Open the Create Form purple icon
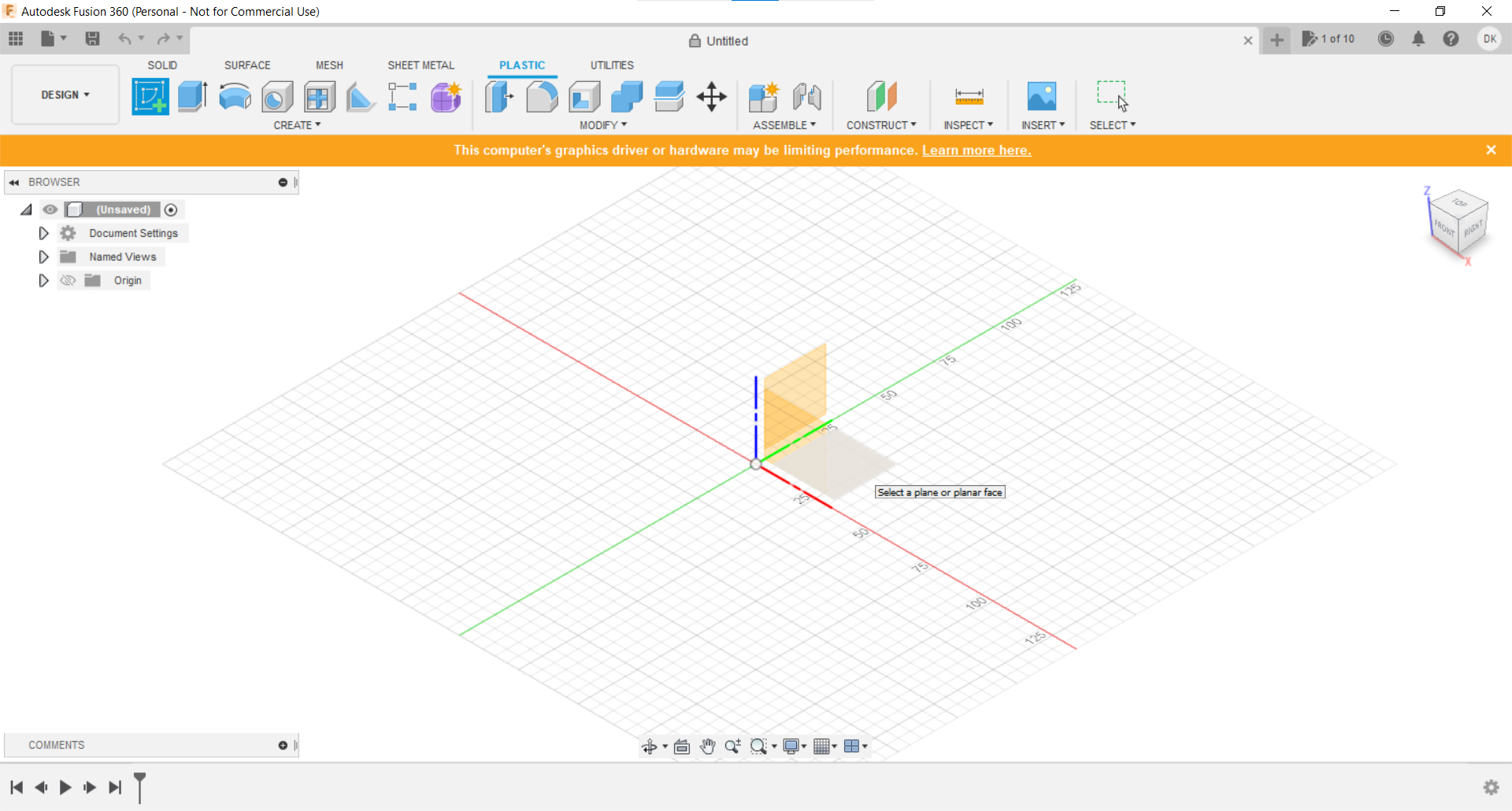This screenshot has height=811, width=1512. 446,97
